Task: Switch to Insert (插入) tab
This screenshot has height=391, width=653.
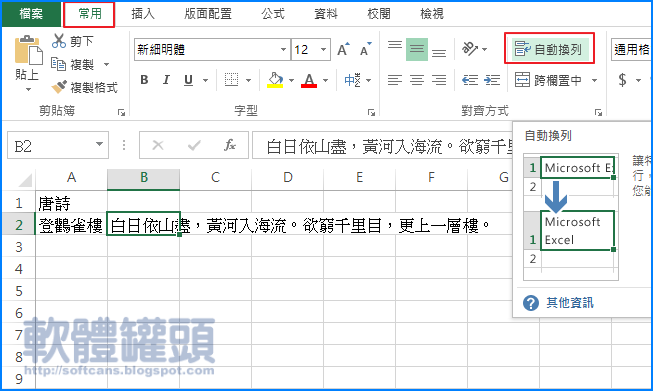Action: 143,14
